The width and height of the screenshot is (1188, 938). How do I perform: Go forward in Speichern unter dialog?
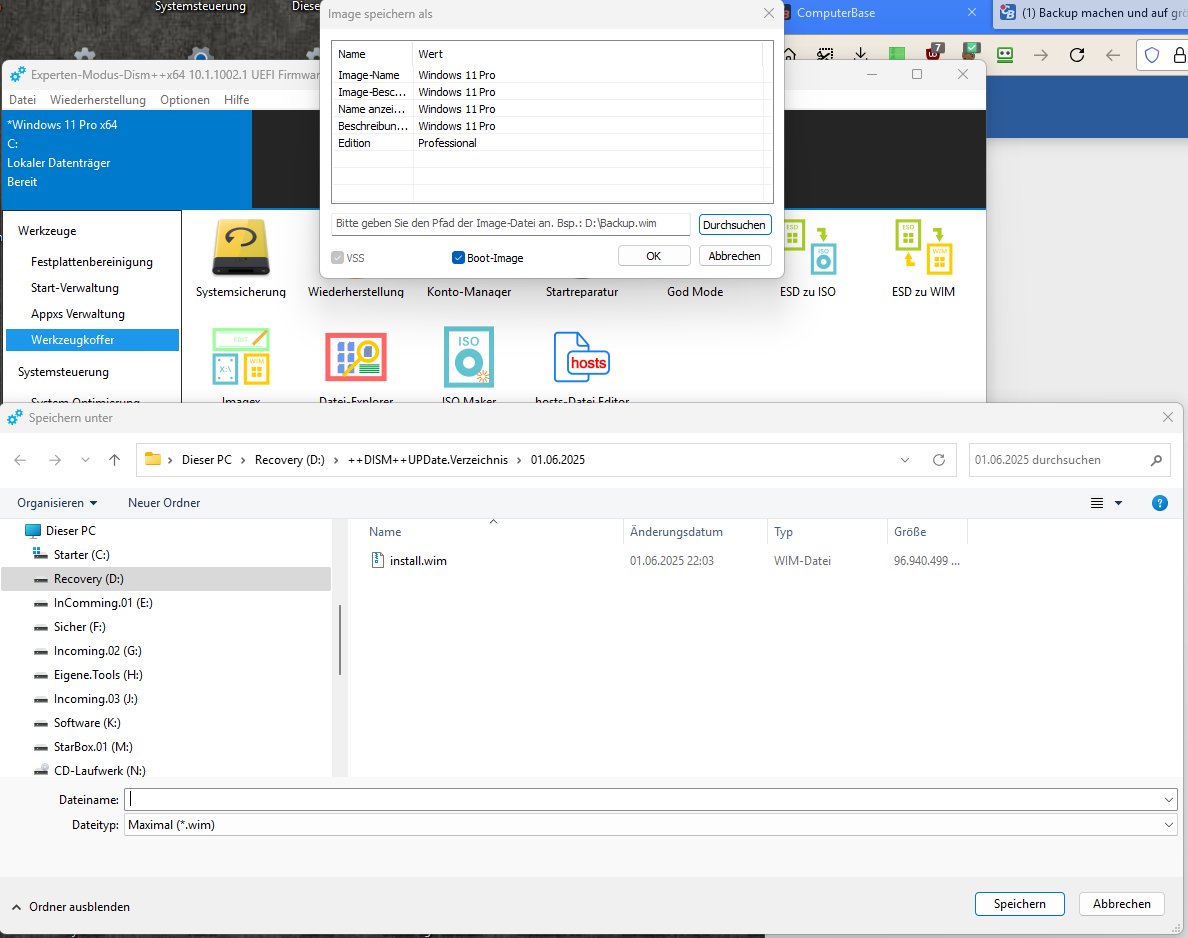[55, 460]
